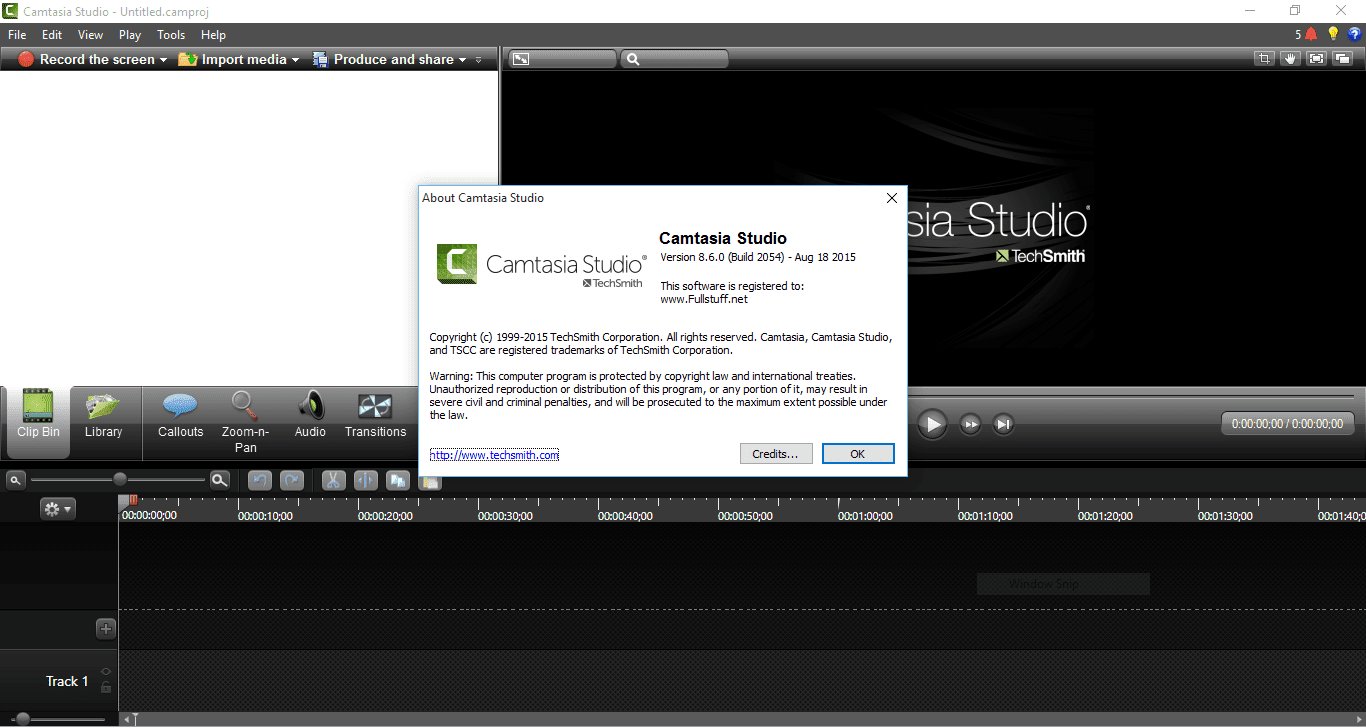Click the detach preview window icon
The image size is (1366, 728).
pos(1342,59)
